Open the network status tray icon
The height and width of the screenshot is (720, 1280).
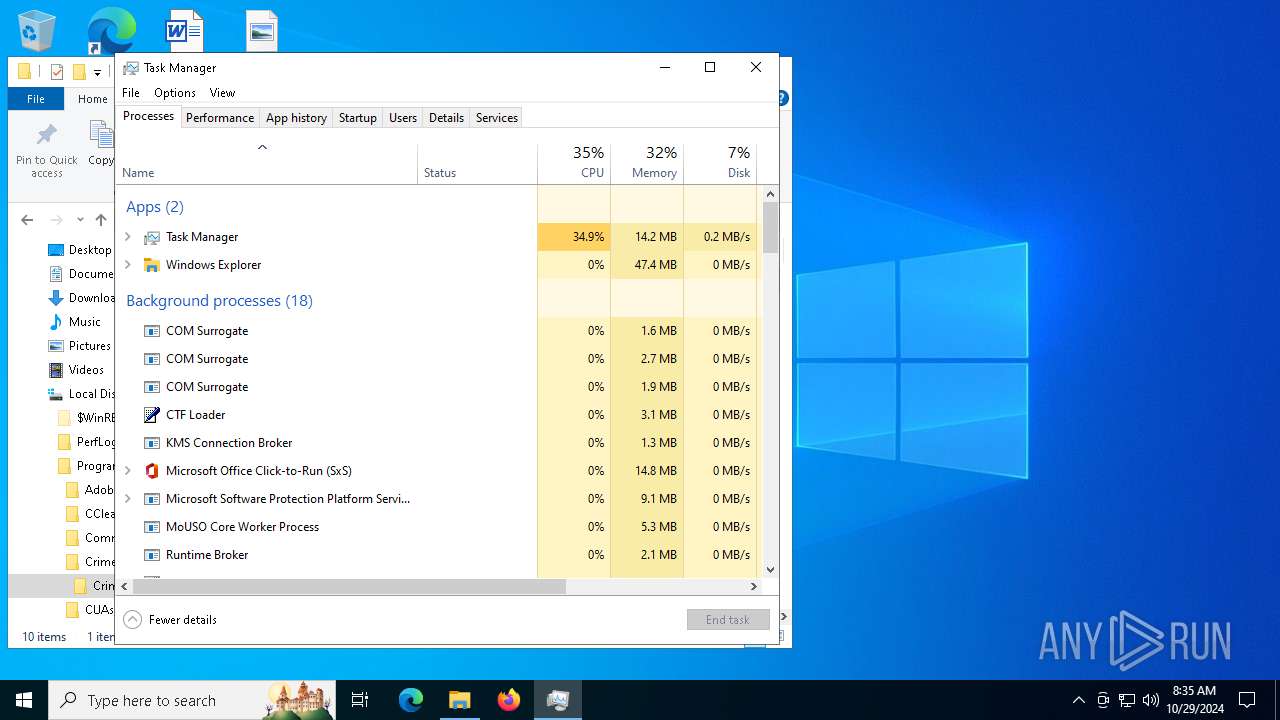pos(1127,700)
